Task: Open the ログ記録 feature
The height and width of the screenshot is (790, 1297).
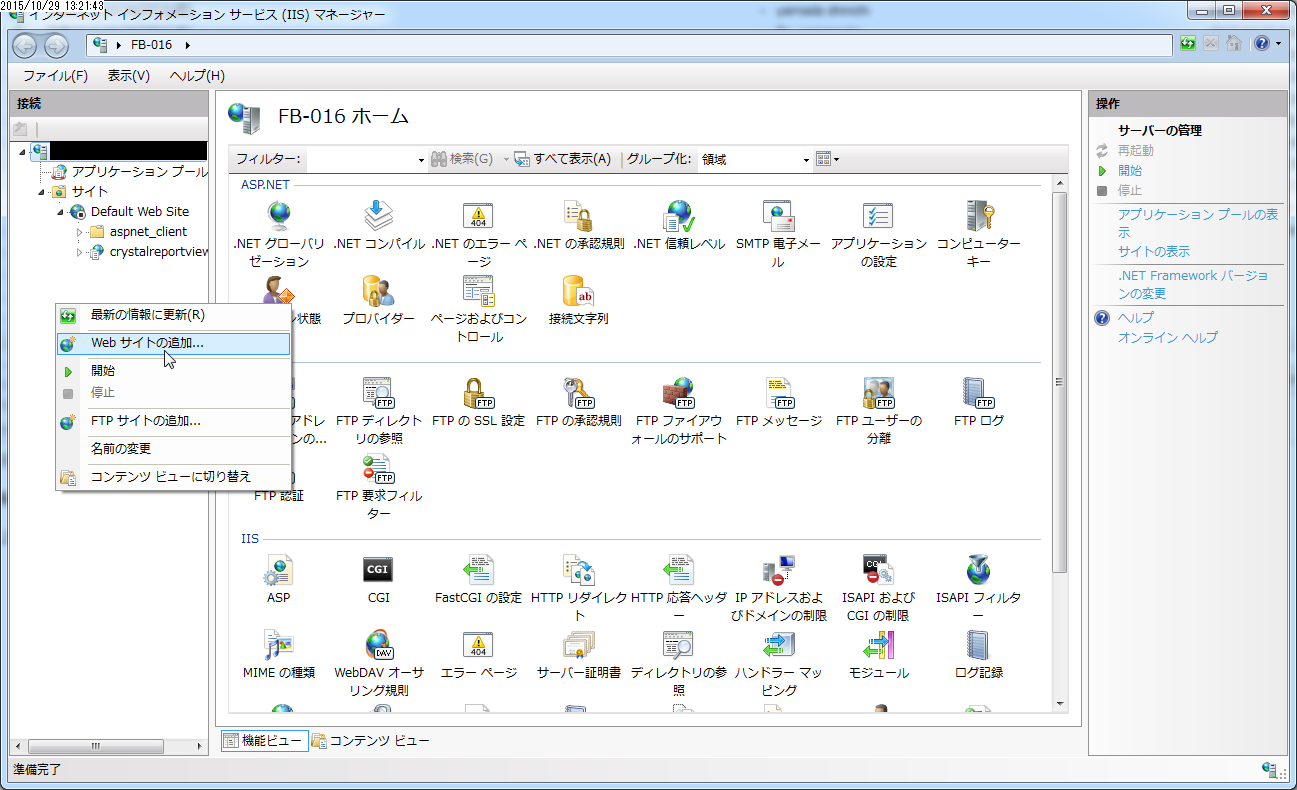Action: coord(978,655)
